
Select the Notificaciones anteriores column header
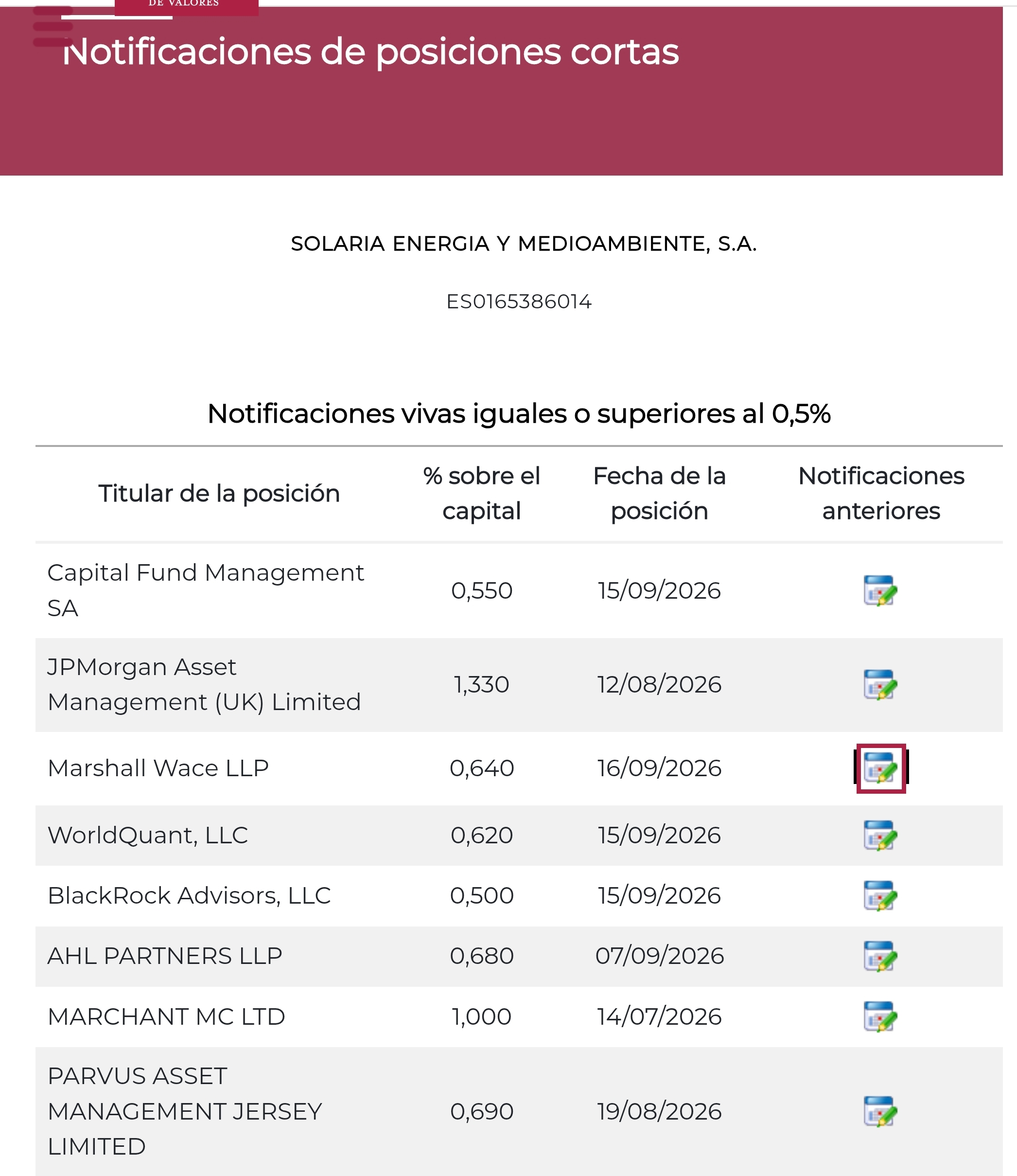881,494
